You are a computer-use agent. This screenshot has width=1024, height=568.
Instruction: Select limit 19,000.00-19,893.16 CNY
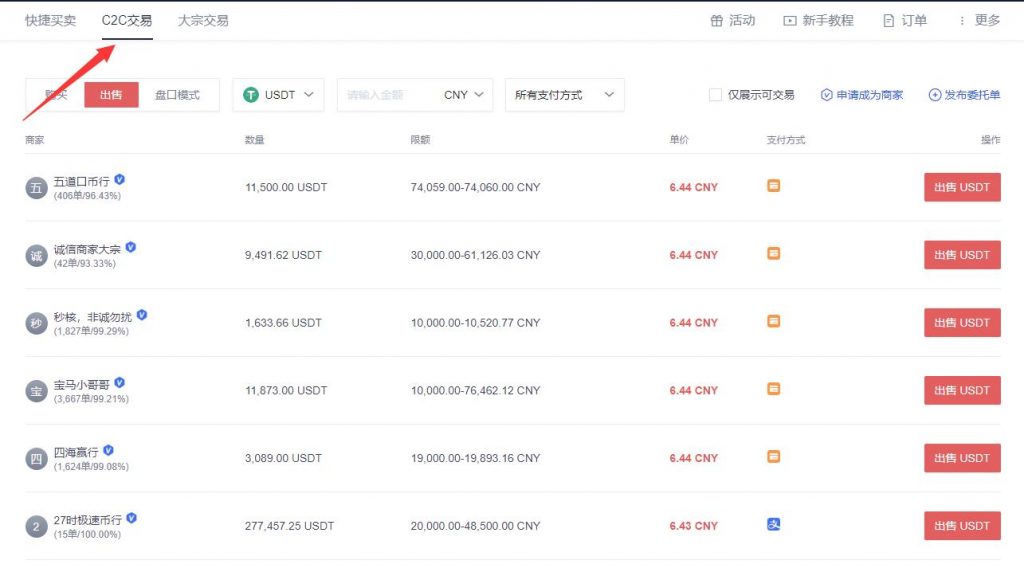(x=475, y=458)
